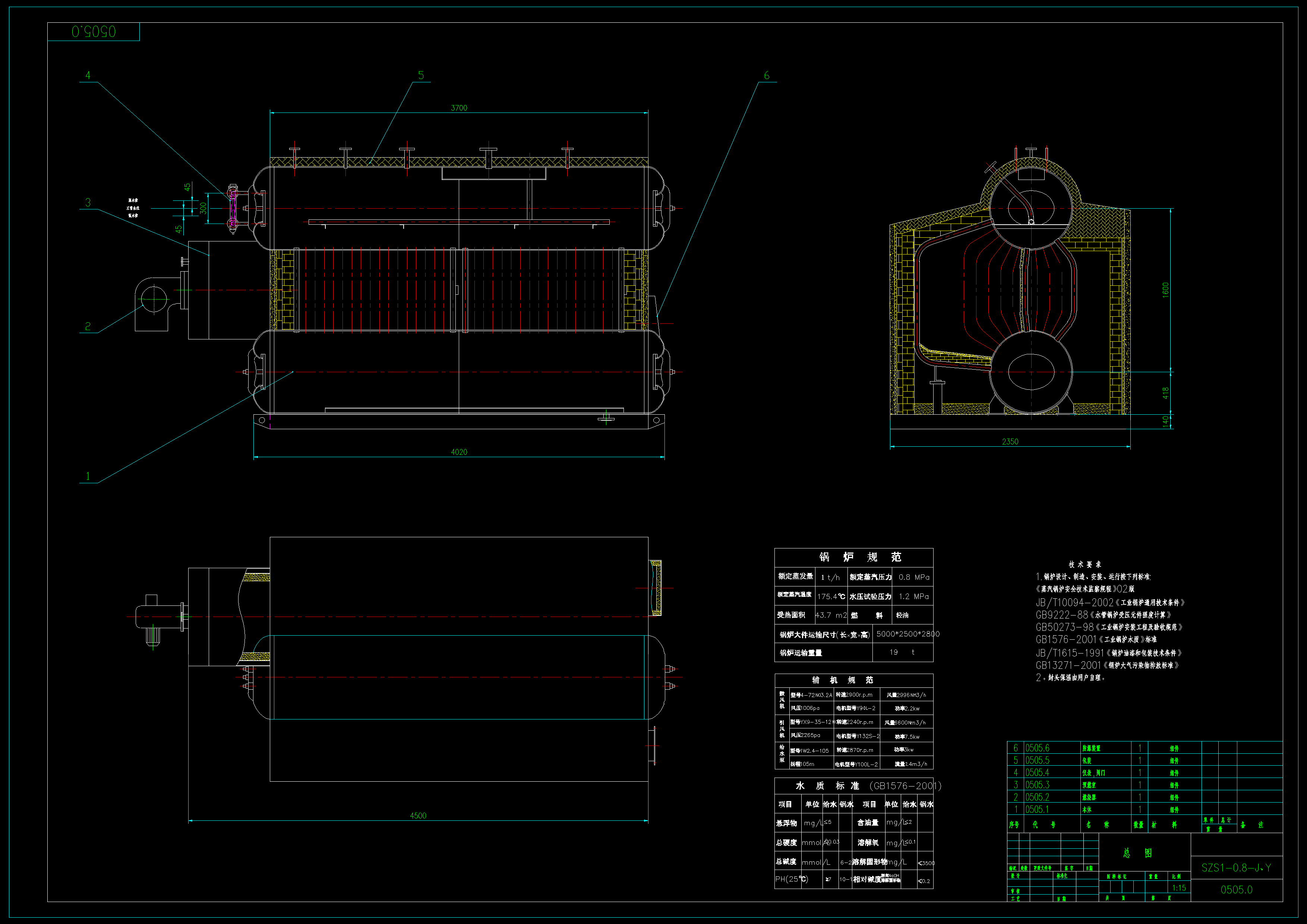1307x924 pixels.
Task: Click the 功率3kw cell
Action: (904, 750)
